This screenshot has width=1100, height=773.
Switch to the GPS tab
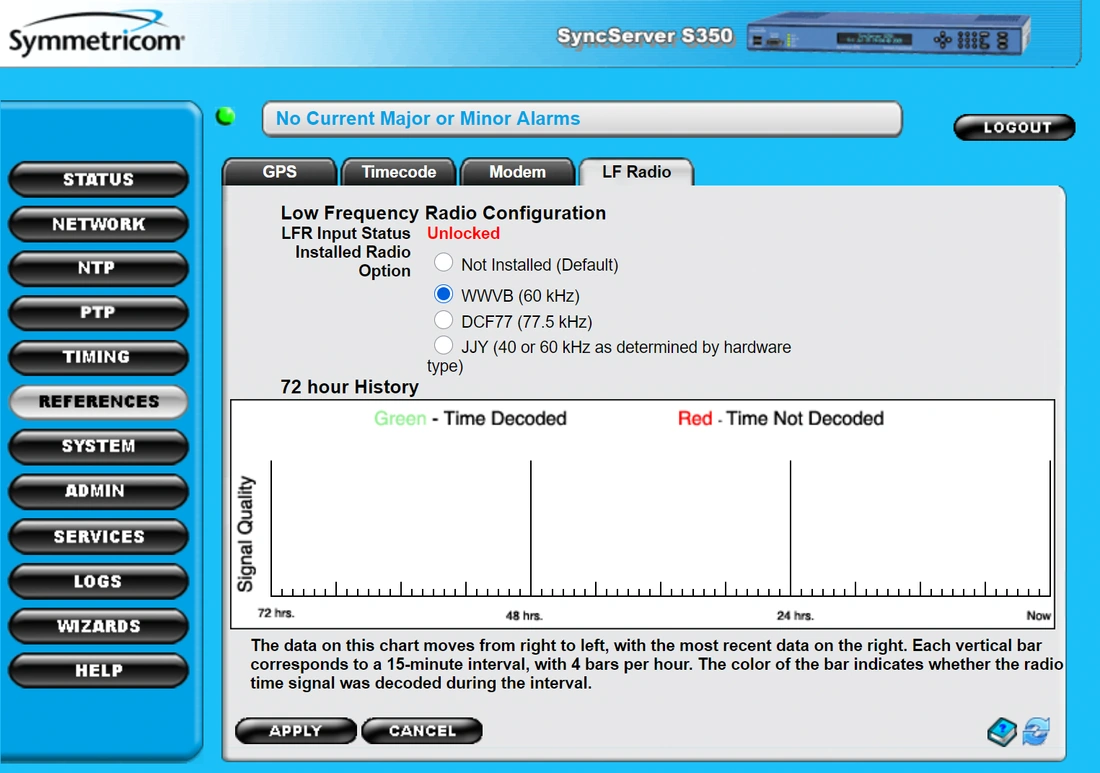[279, 172]
